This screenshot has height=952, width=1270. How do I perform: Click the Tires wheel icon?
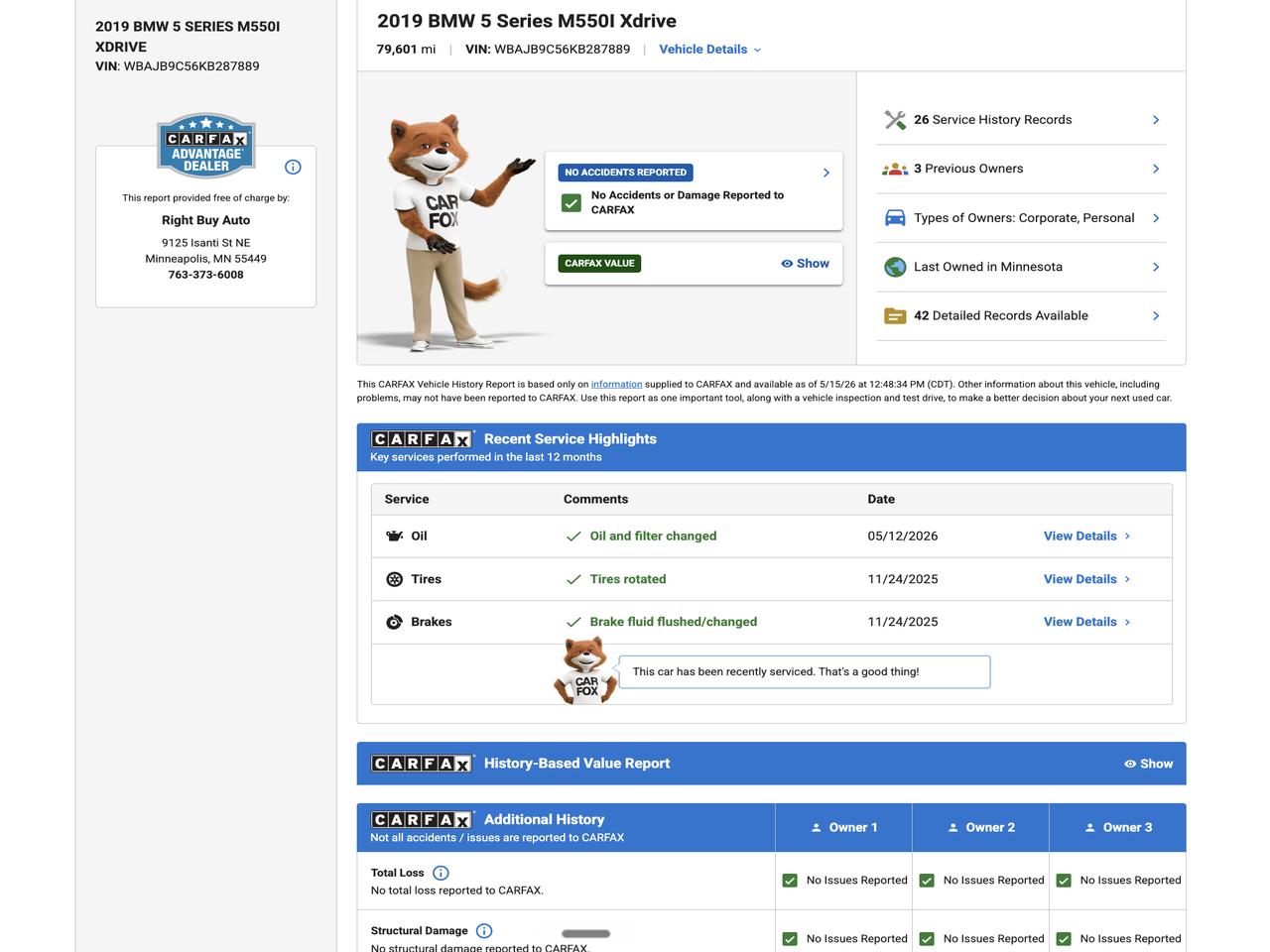pyautogui.click(x=394, y=579)
